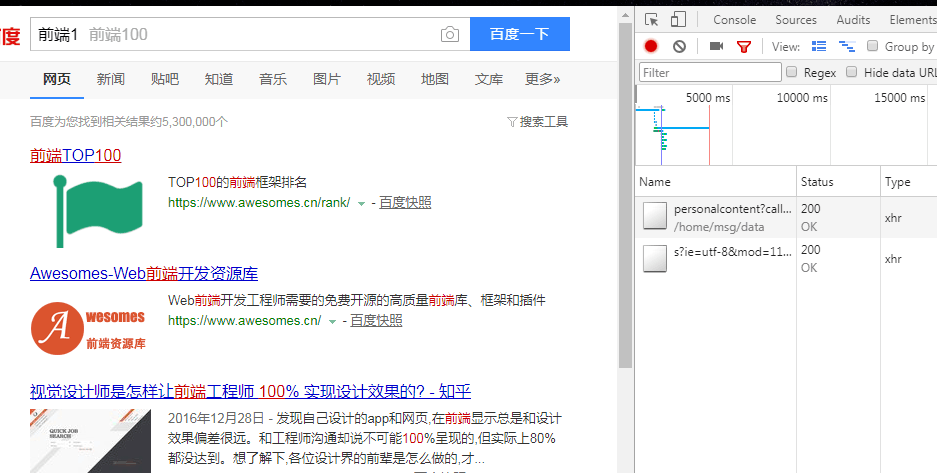Open the 贴吧 tab
Screen dimensions: 937x473
[x=165, y=79]
